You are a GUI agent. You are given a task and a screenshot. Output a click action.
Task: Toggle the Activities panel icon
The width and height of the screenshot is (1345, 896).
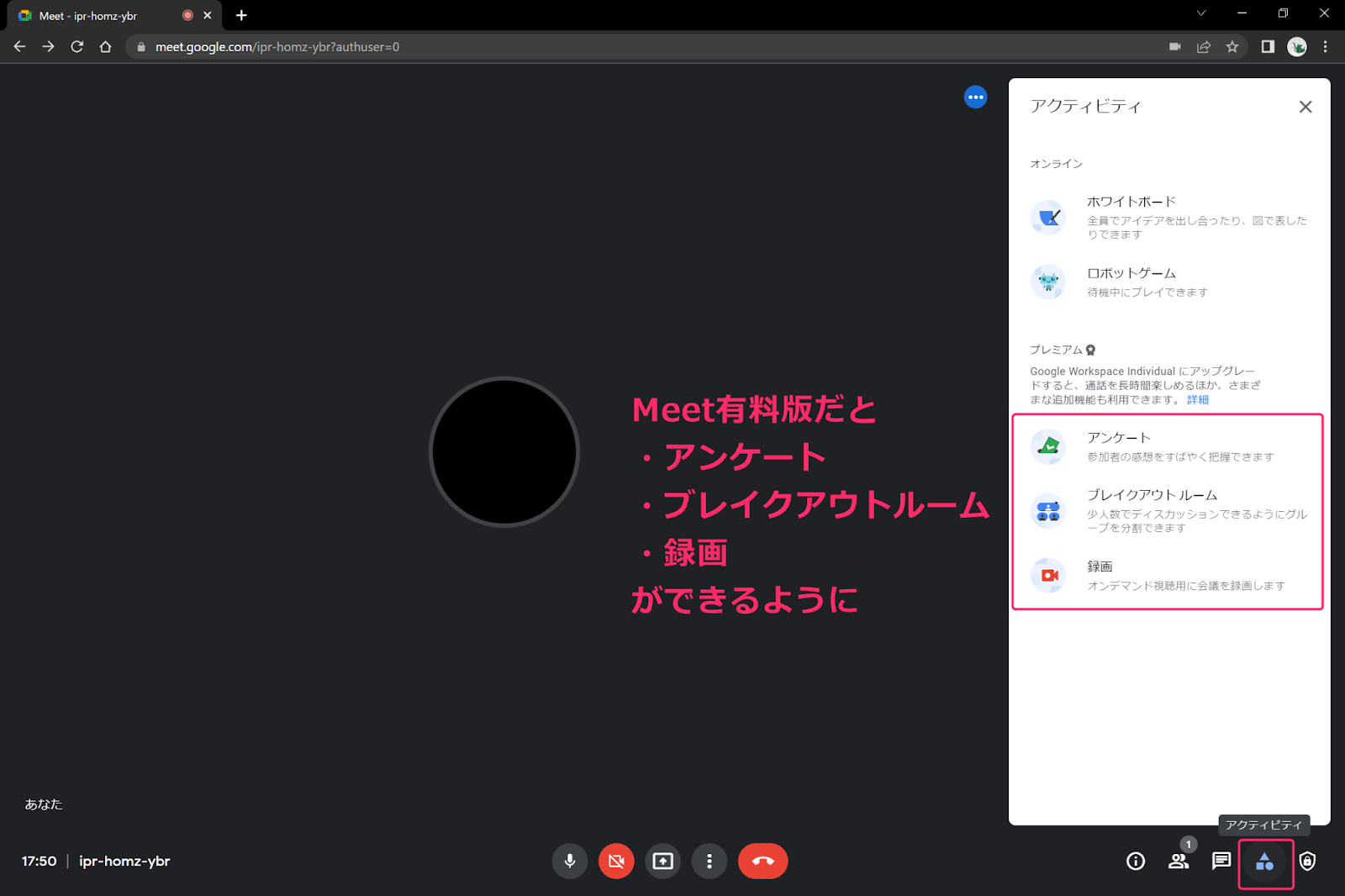pos(1264,862)
